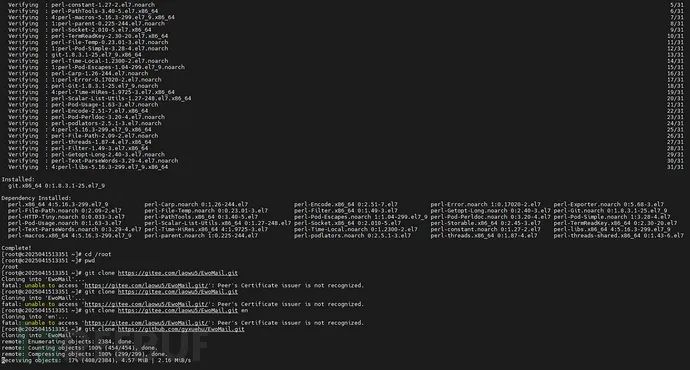Click the terminal cursor block before 'Receiving objects'

coord(3,360)
